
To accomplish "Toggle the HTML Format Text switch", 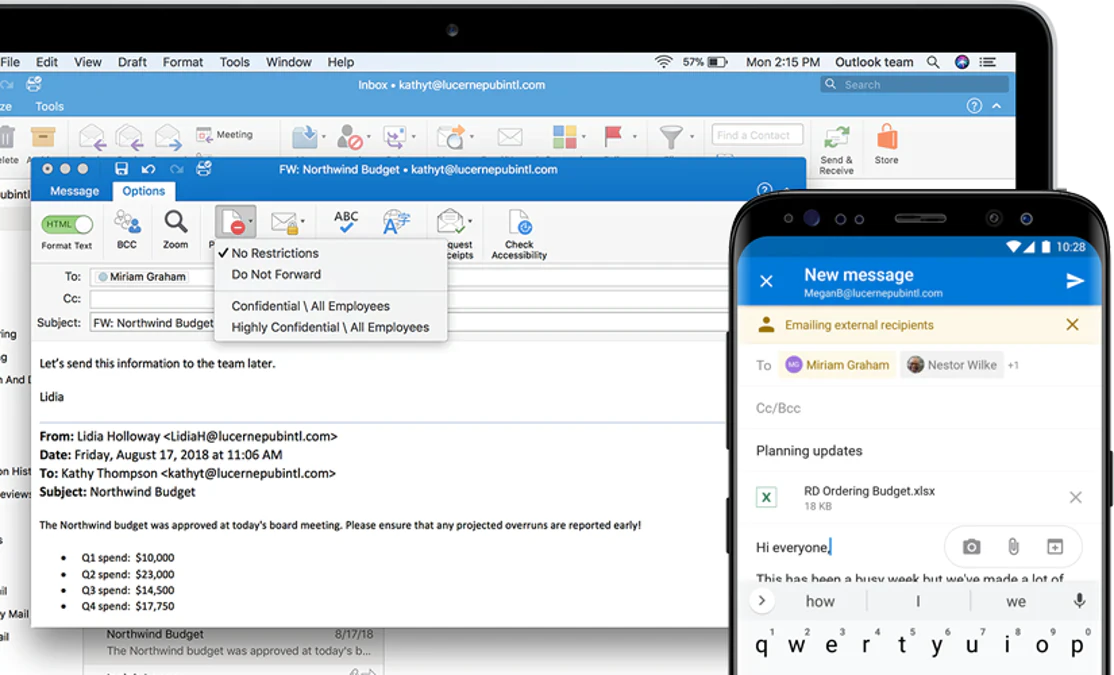I will click(x=67, y=222).
